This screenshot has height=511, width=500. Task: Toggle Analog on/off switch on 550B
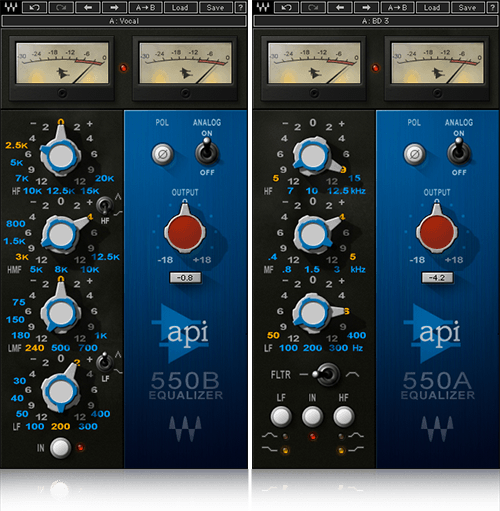tap(207, 152)
